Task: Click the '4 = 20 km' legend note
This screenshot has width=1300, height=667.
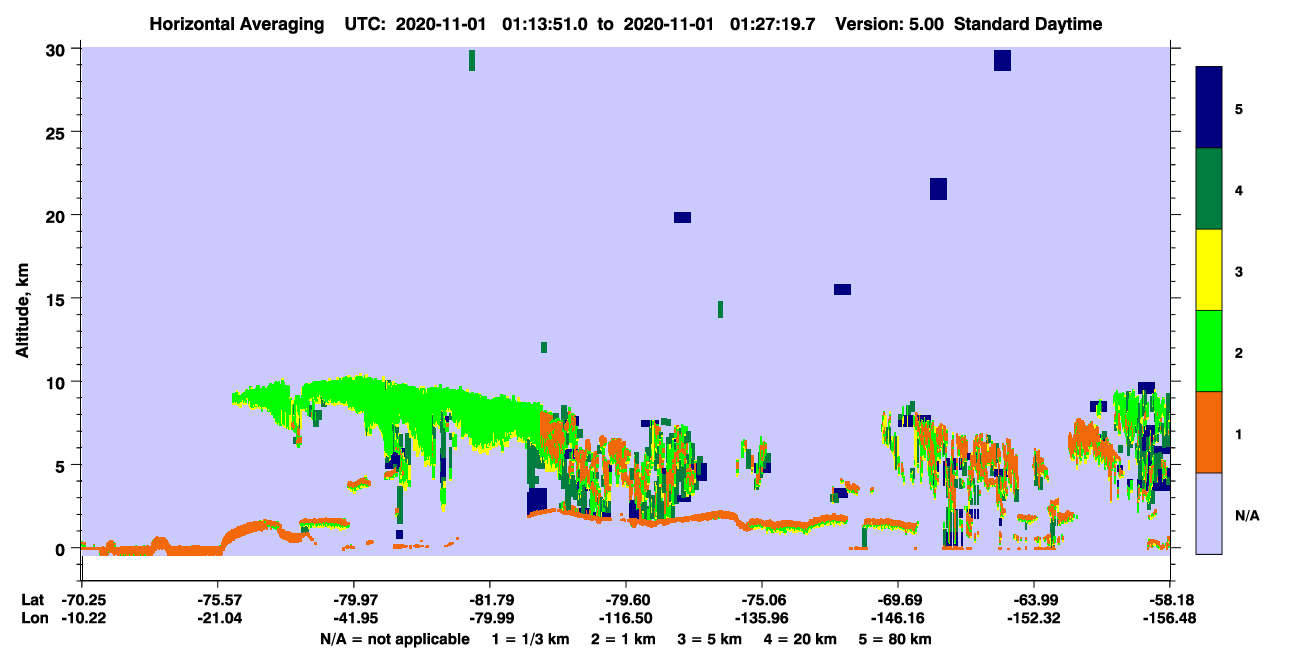Action: tap(800, 640)
